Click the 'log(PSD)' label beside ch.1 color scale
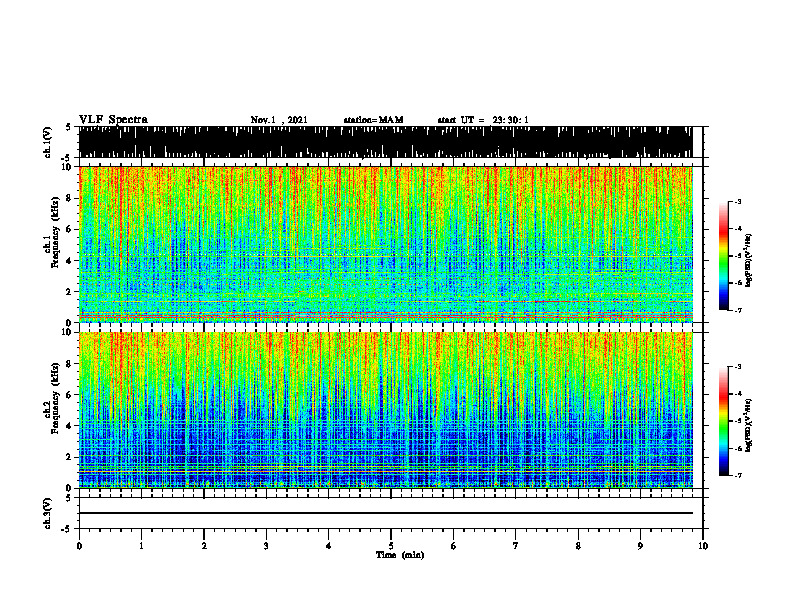Image resolution: width=792 pixels, height=612 pixels. [749, 261]
